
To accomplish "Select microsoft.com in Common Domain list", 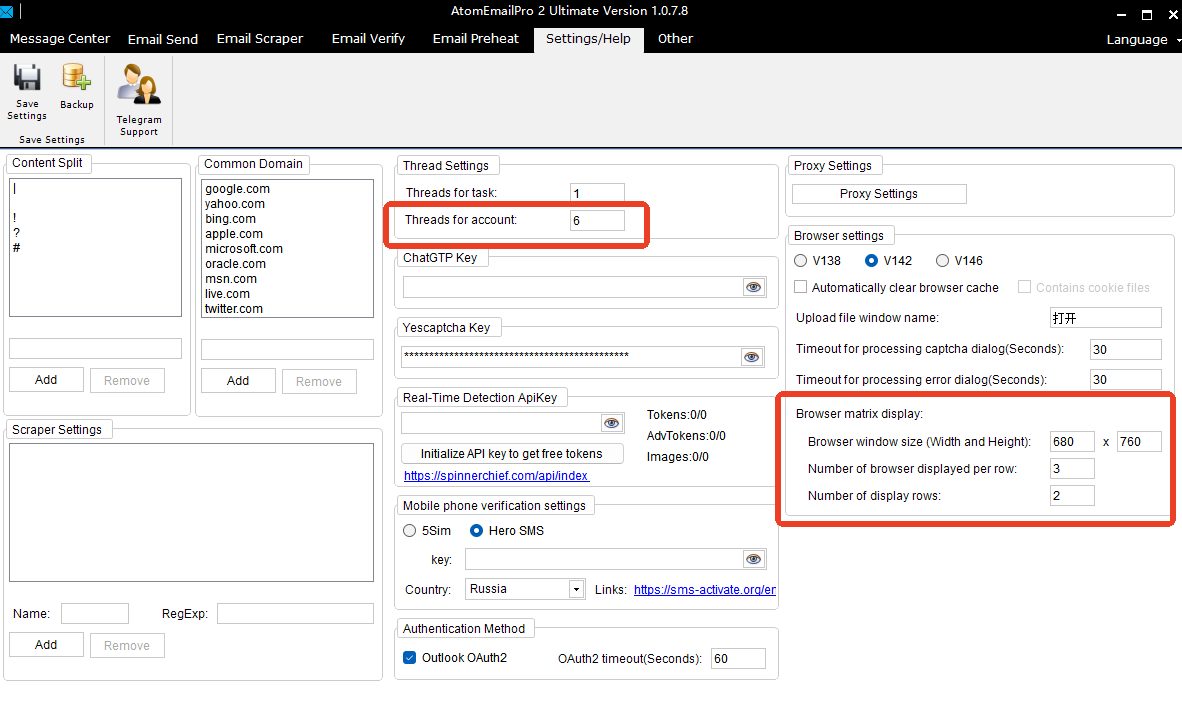I will pos(244,249).
